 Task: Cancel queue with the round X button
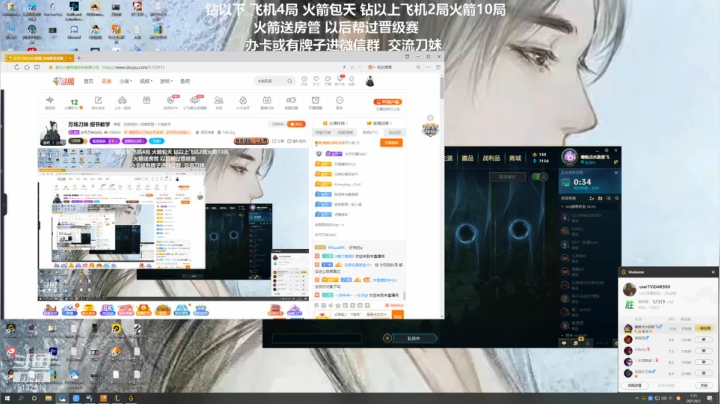click(387, 338)
